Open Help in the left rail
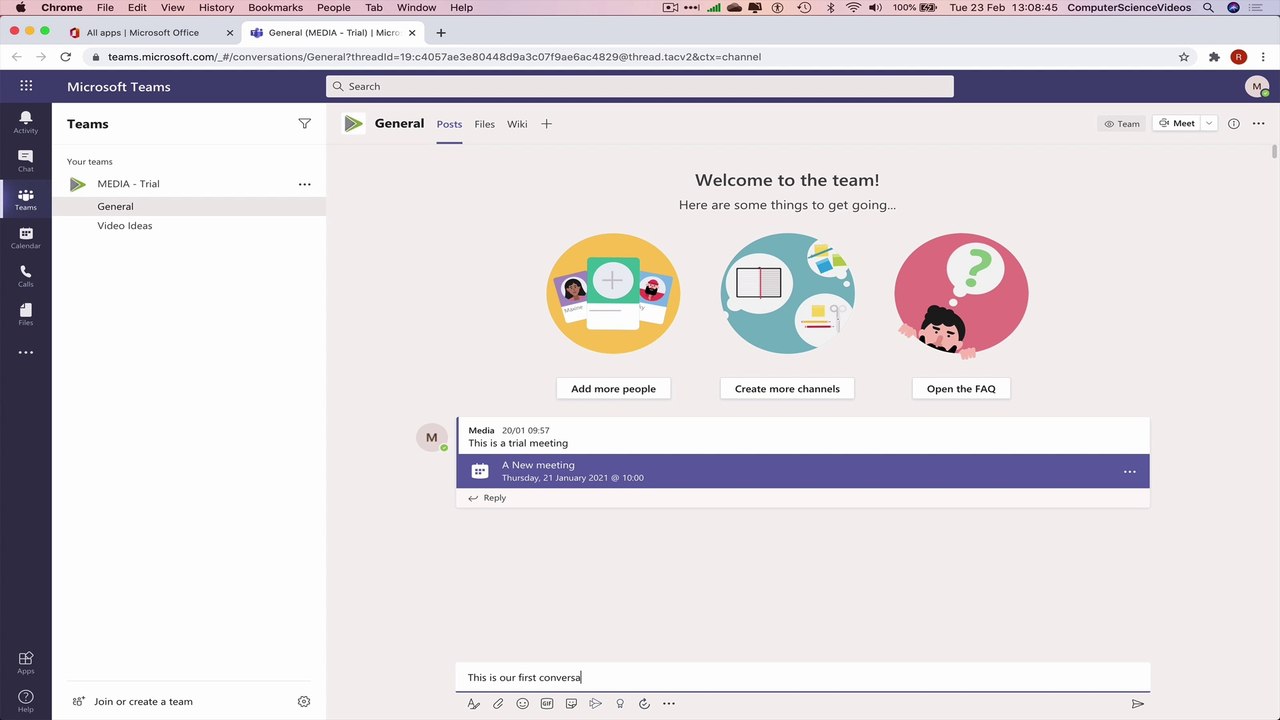Image resolution: width=1280 pixels, height=720 pixels. [x=26, y=700]
